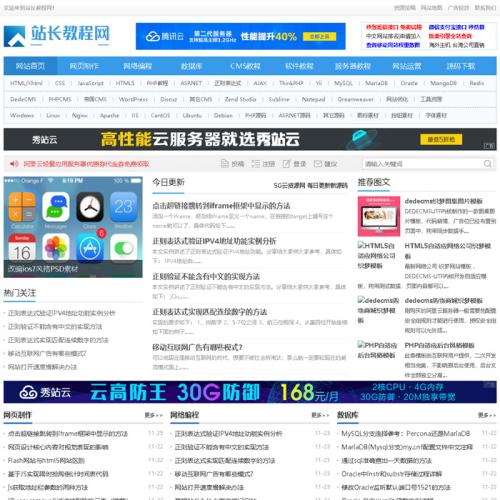Click the Nginx subcategory link
This screenshot has width=500, height=500.
click(80, 115)
